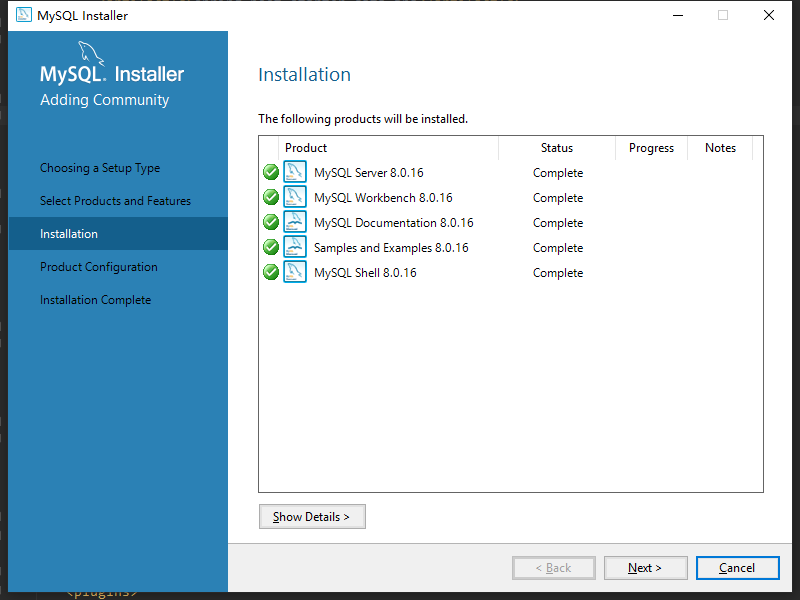
Task: Click the MySQL Shell product icon
Action: [295, 272]
